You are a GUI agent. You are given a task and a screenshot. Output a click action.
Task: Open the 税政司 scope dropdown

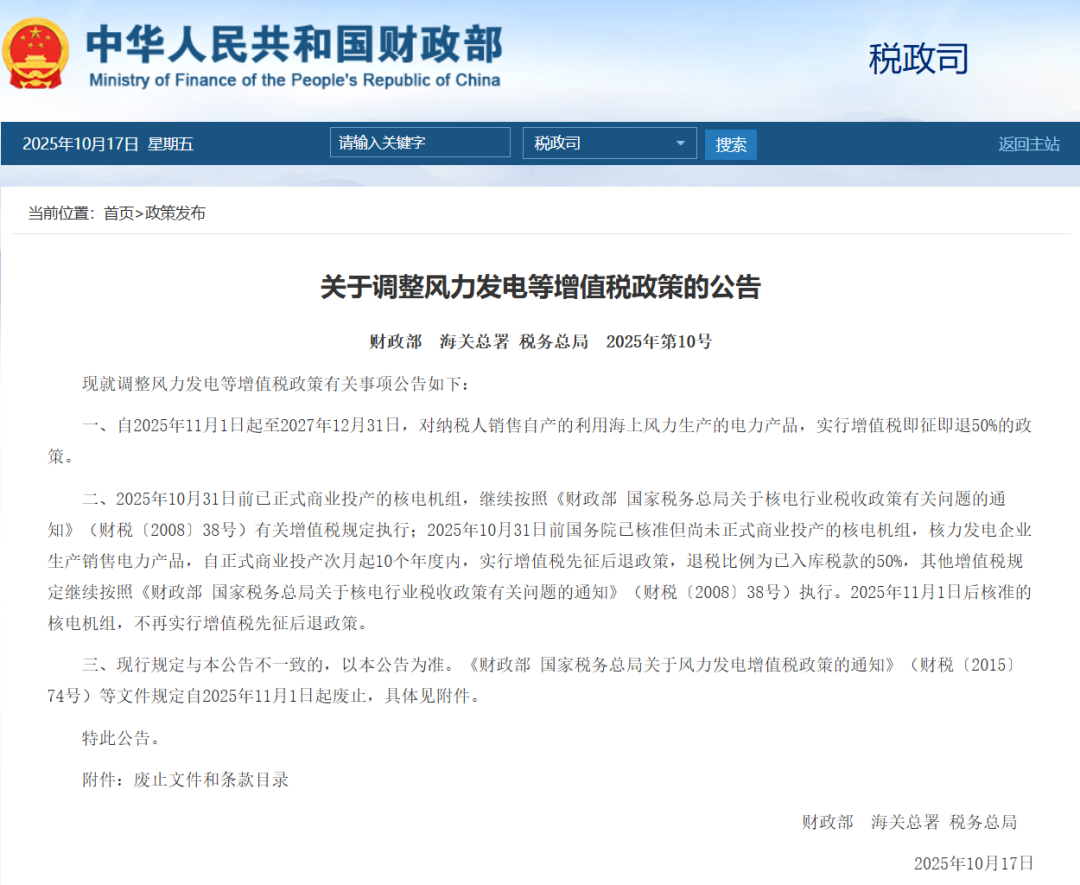click(x=610, y=143)
